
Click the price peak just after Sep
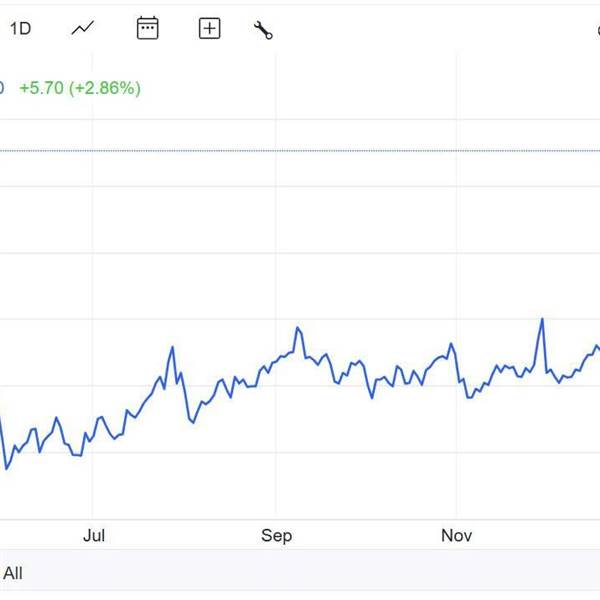[x=298, y=328]
